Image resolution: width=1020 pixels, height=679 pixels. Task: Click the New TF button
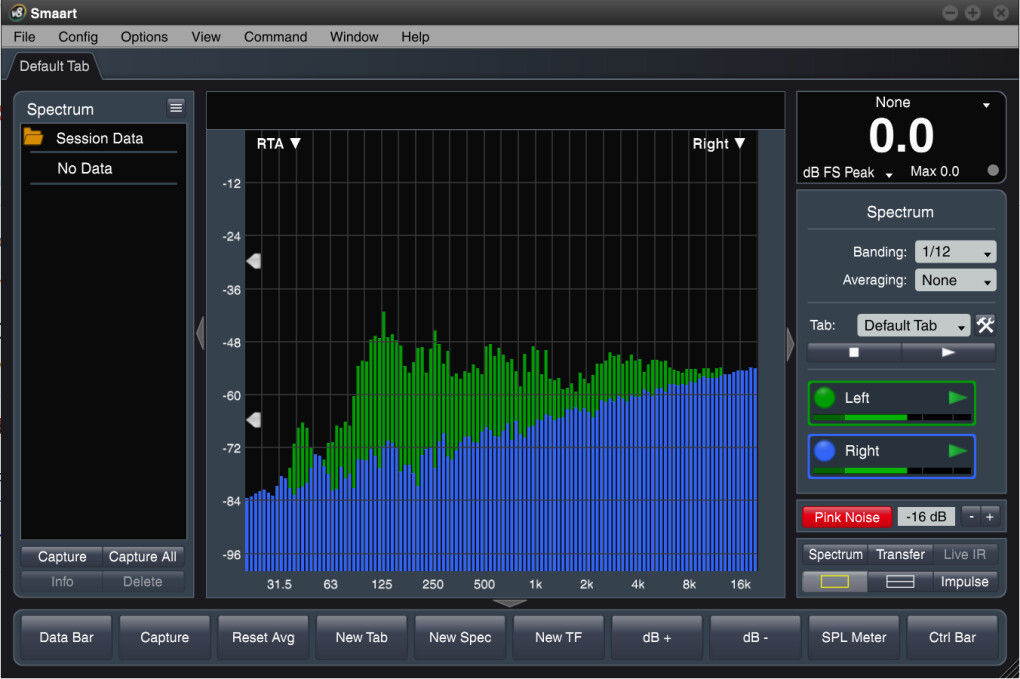click(559, 637)
